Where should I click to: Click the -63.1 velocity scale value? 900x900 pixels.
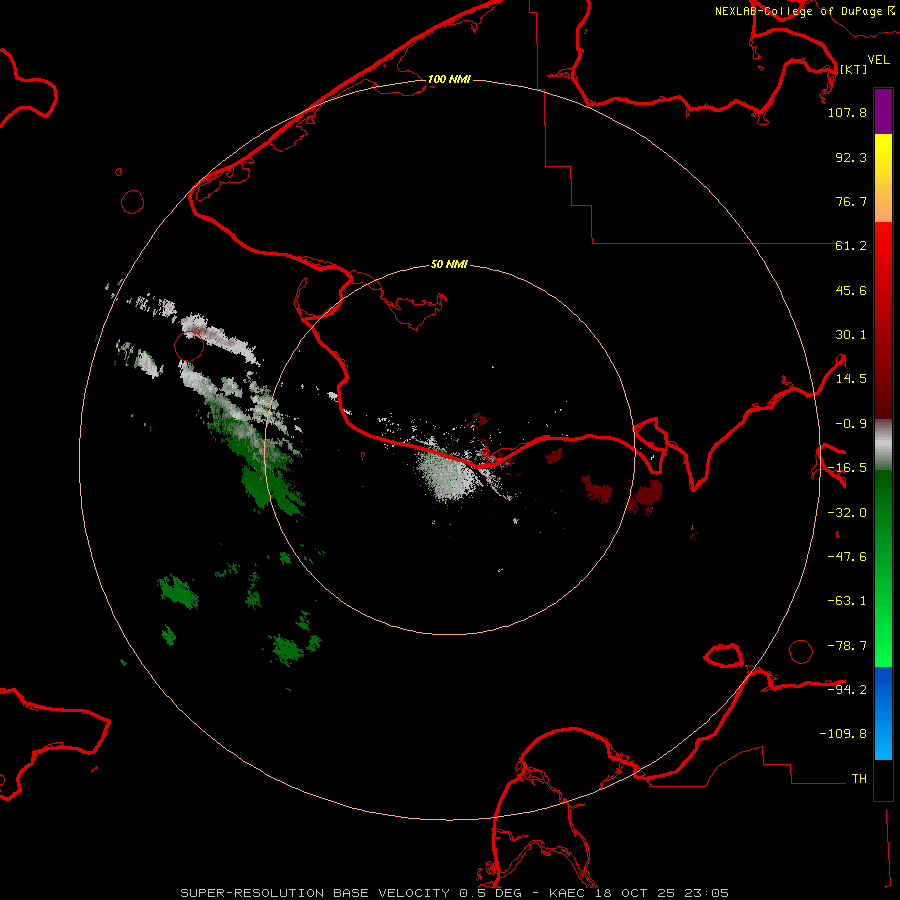coord(847,601)
